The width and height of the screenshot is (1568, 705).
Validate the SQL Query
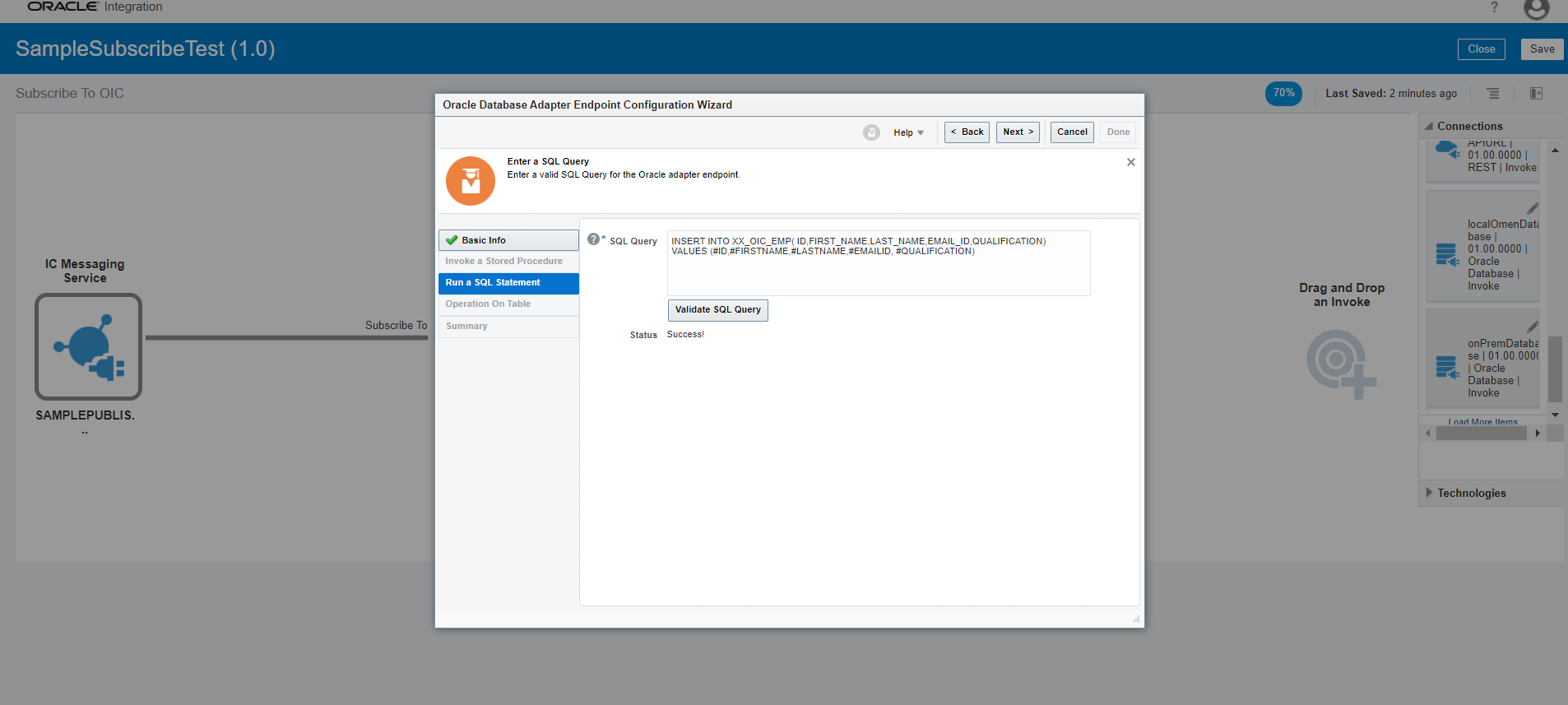pos(717,310)
